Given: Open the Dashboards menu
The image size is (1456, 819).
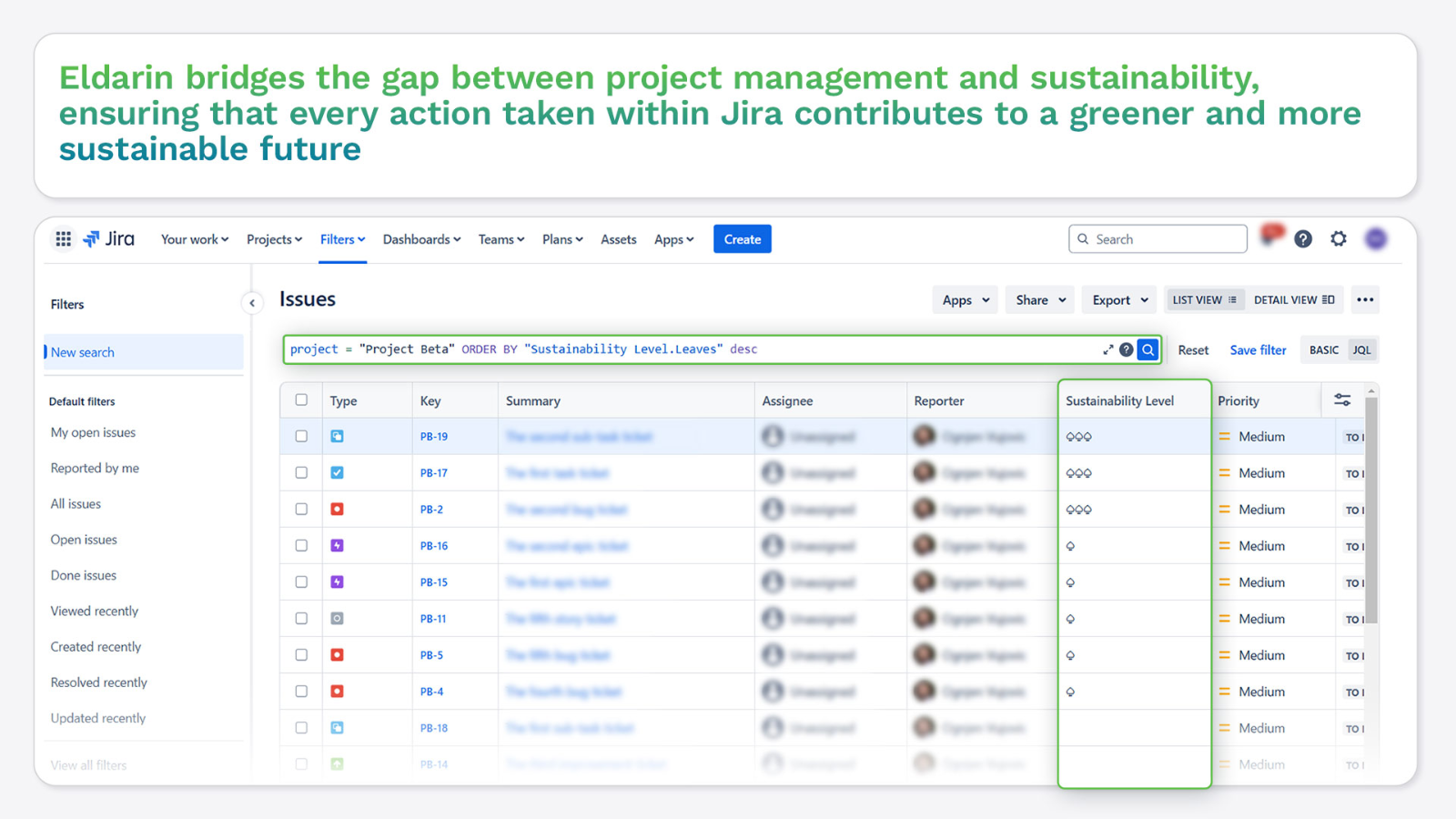Looking at the screenshot, I should 421,239.
